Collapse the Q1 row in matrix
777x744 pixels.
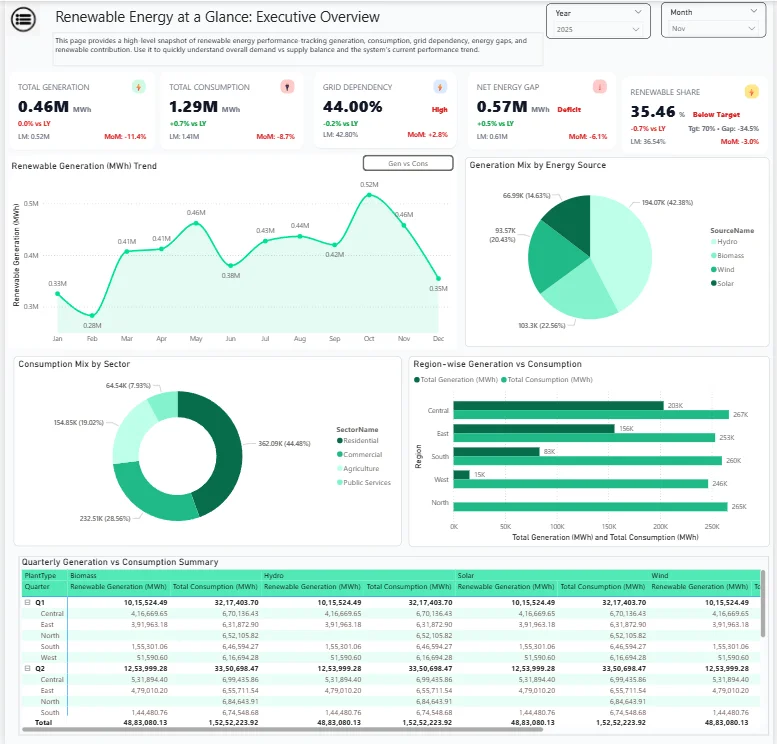27,603
